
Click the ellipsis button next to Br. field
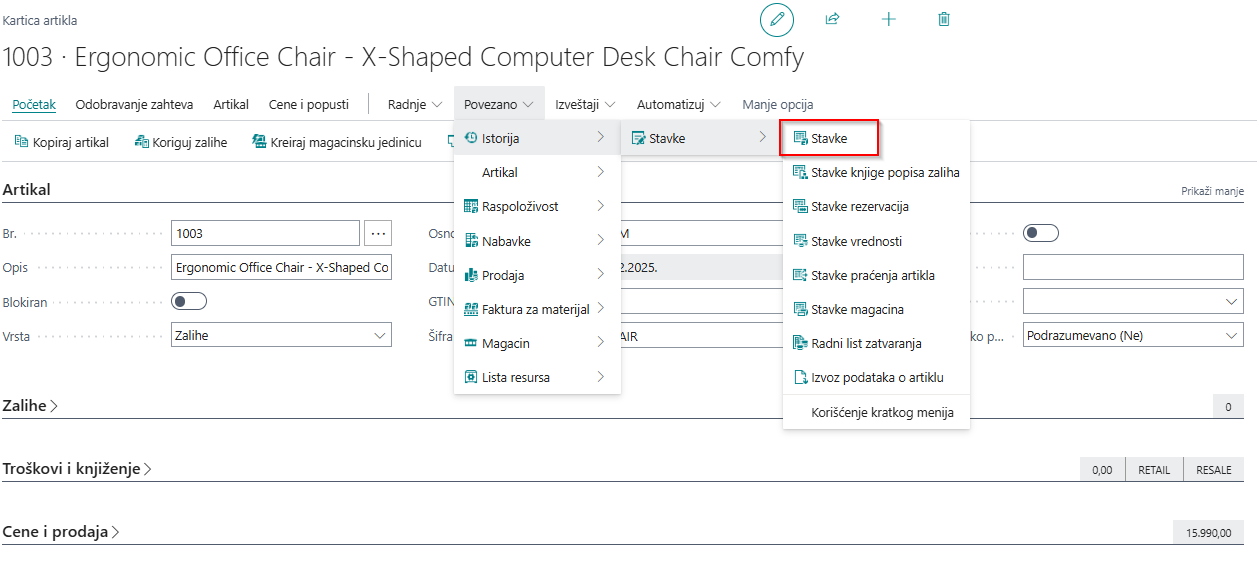tap(378, 233)
